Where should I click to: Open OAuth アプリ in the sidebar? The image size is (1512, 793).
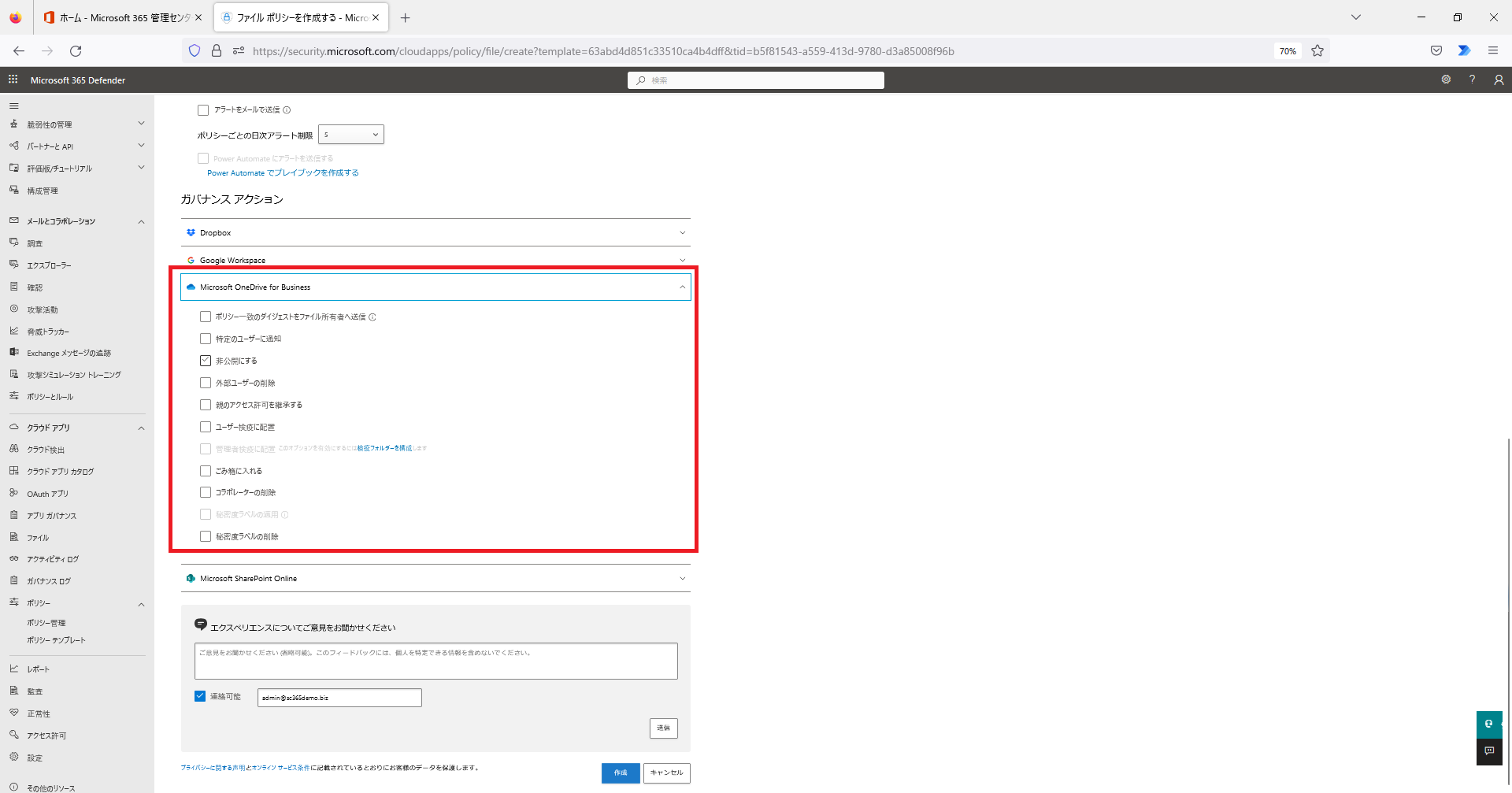tap(47, 494)
